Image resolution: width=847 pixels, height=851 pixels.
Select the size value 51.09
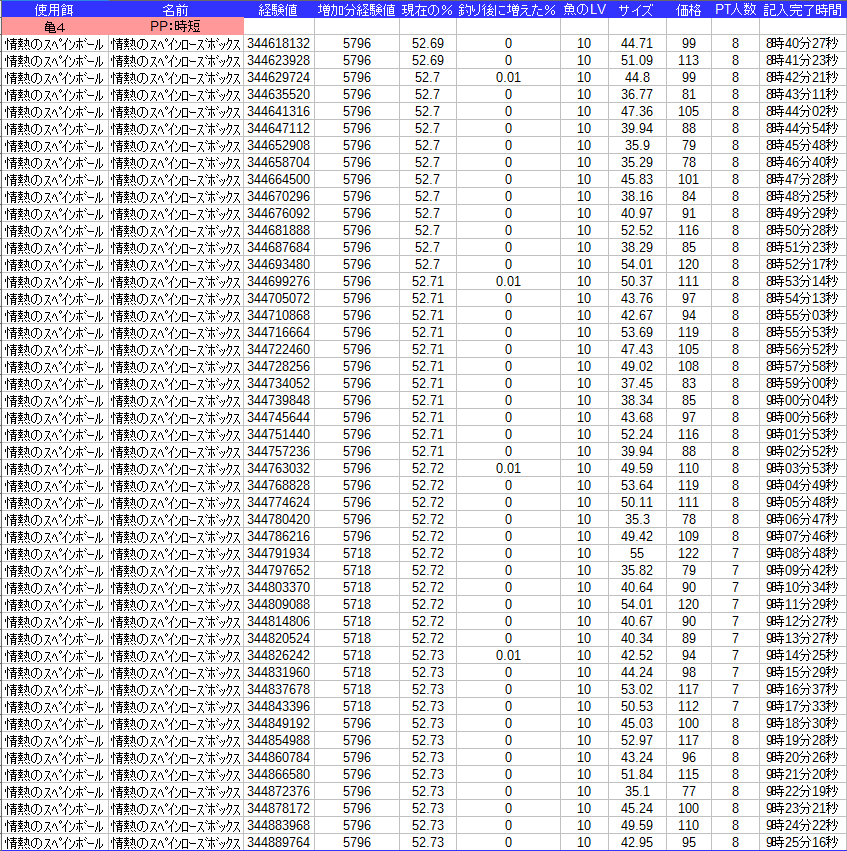point(636,60)
